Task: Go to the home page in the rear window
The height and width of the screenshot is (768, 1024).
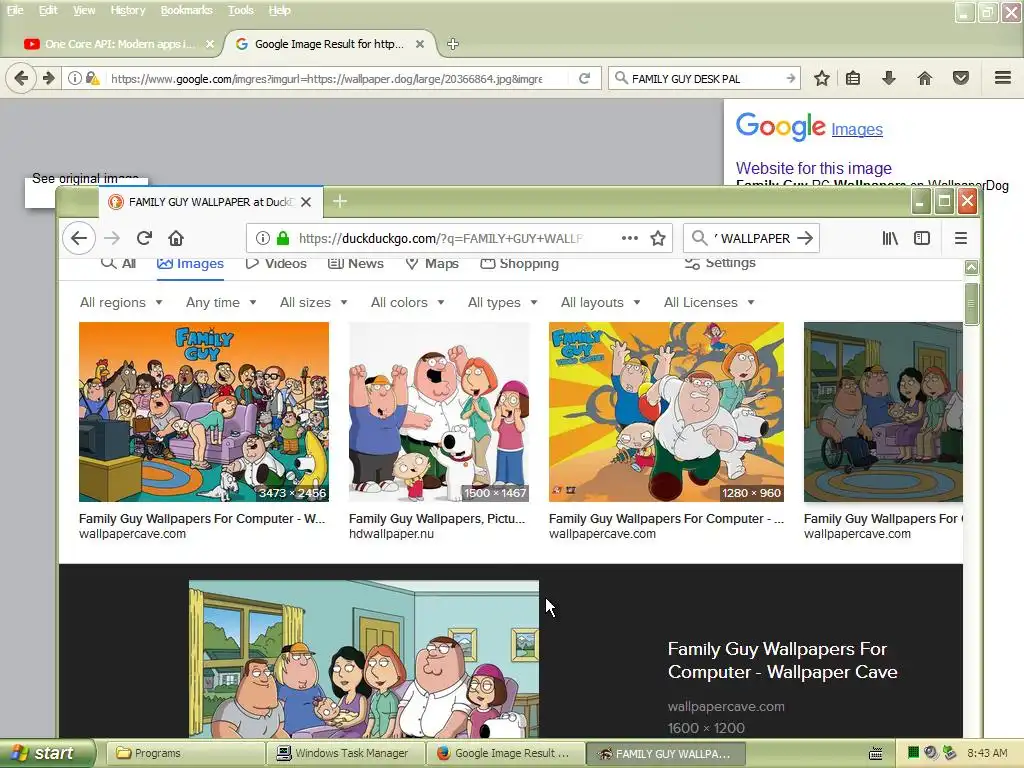Action: point(924,78)
